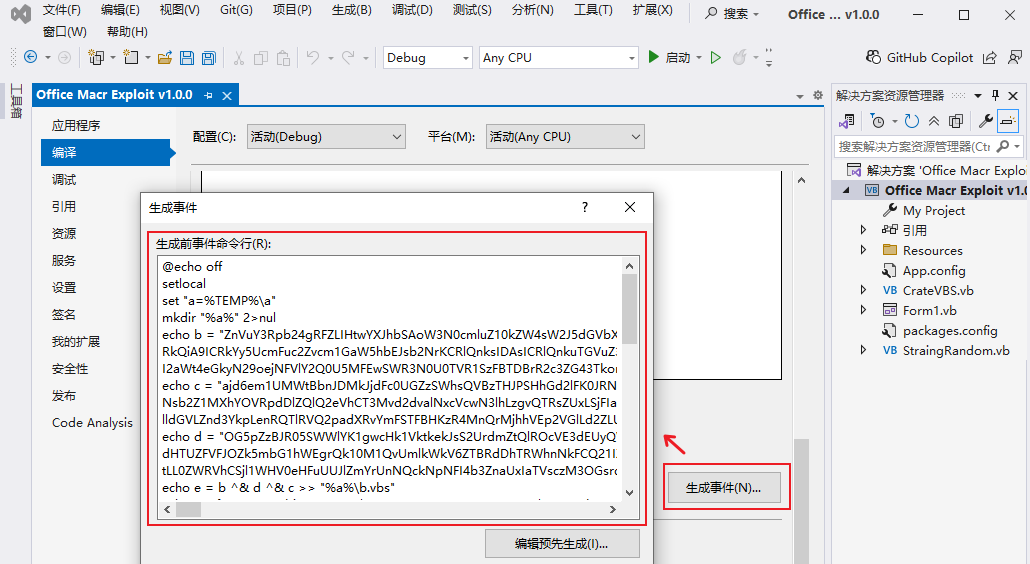Click the Add New Item toolbar icon
This screenshot has height=564, width=1030.
[x=131, y=58]
